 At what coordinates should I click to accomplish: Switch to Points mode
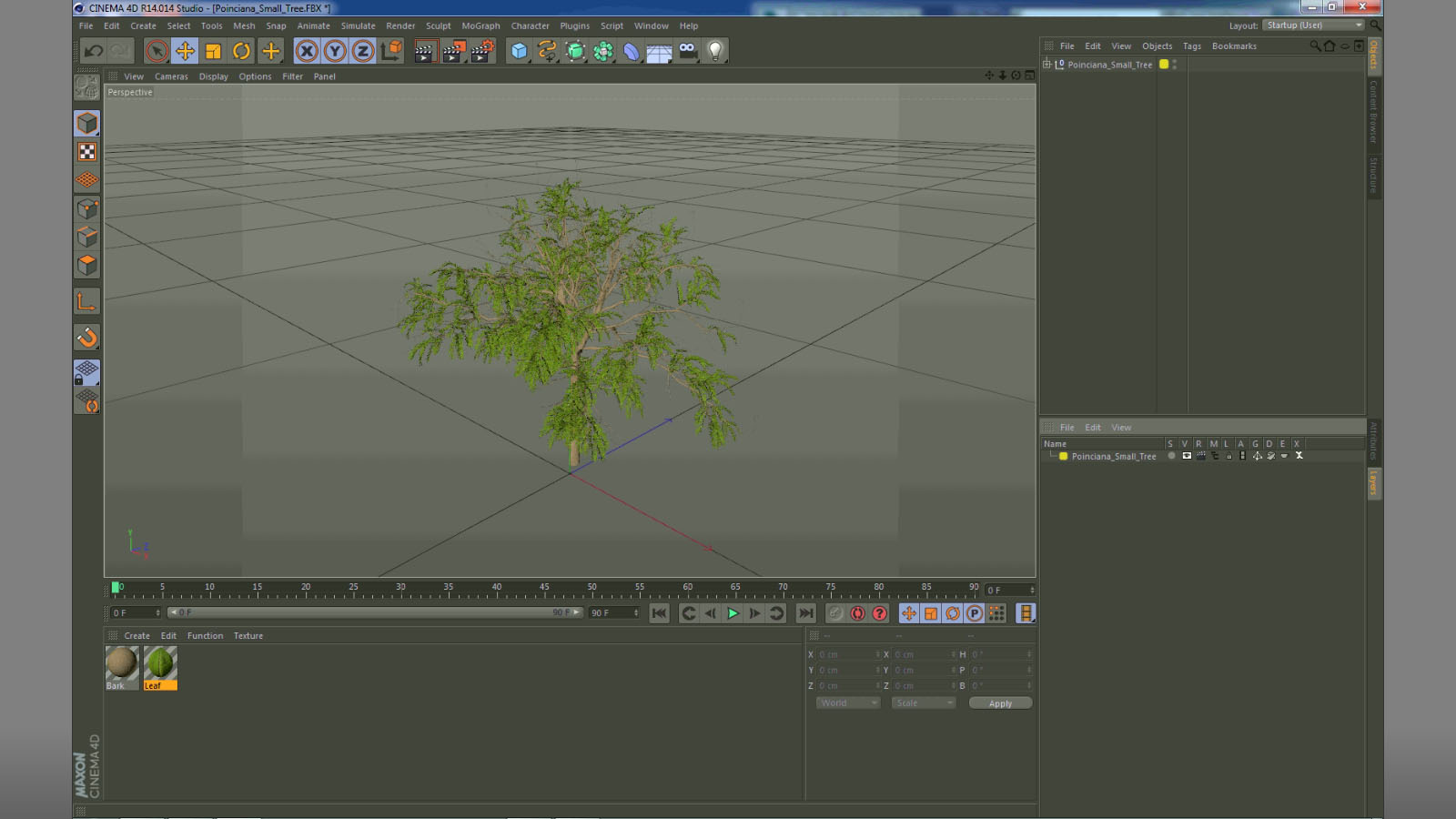[87, 209]
